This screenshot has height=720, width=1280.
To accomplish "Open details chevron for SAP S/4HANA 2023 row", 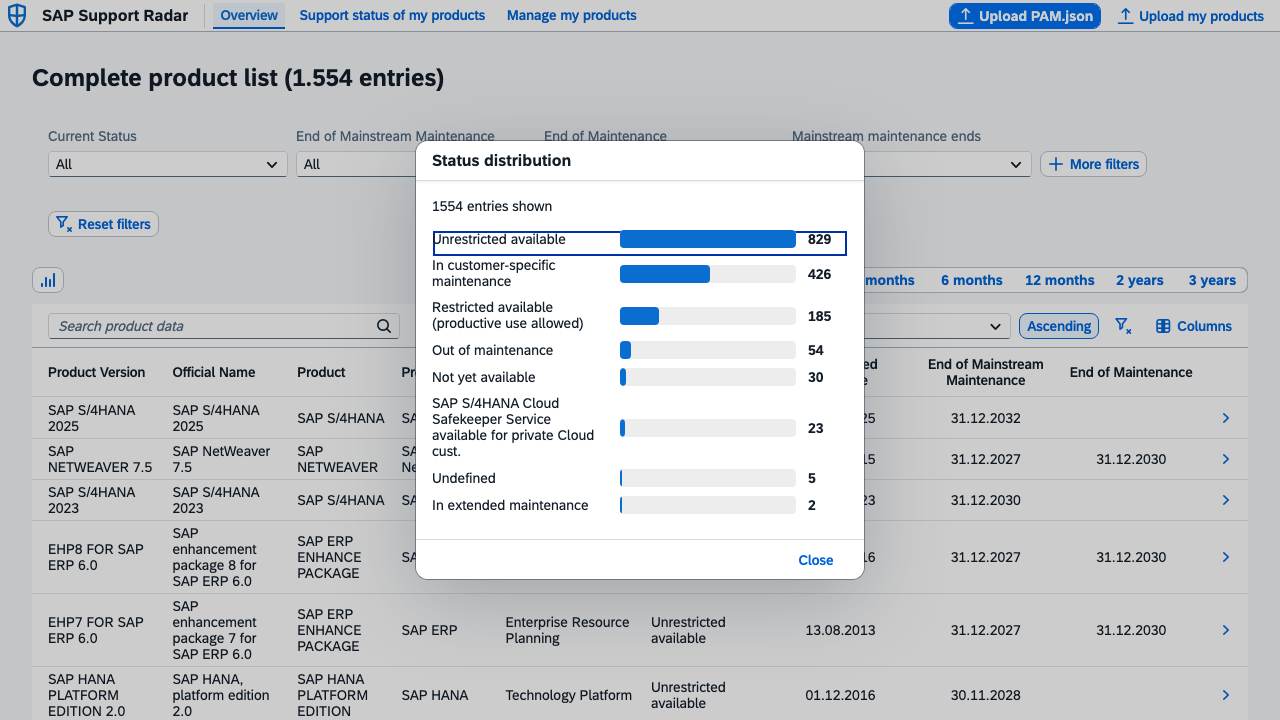I will point(1226,500).
